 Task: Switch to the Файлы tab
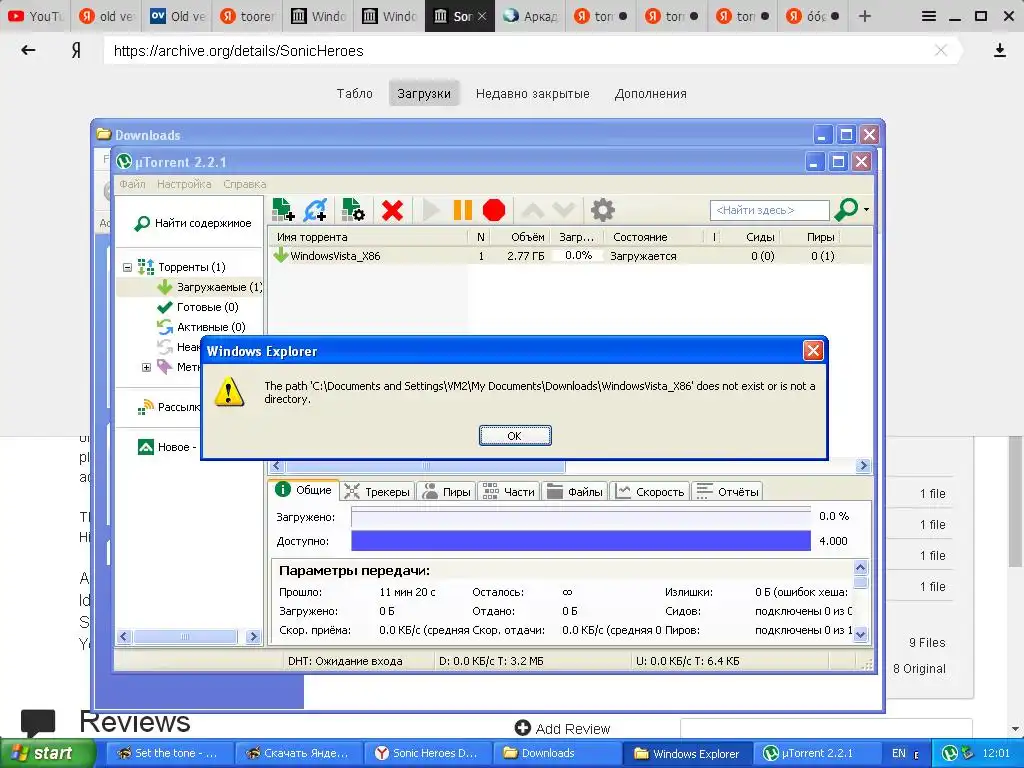(575, 492)
